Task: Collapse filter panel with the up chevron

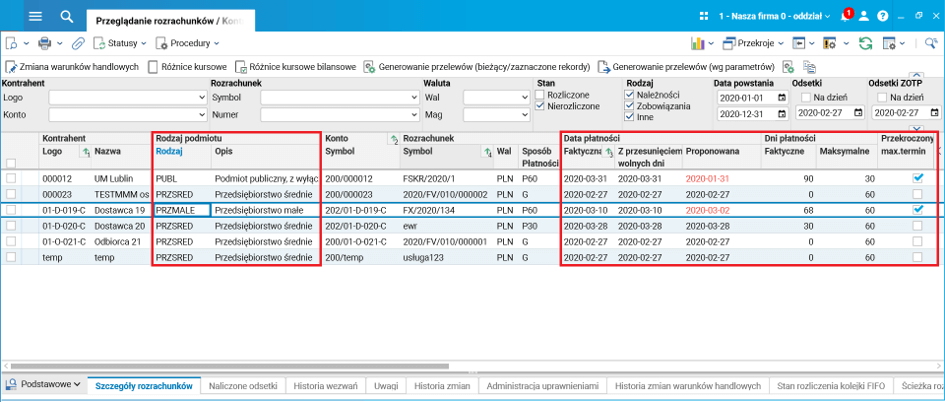Action: (x=919, y=76)
